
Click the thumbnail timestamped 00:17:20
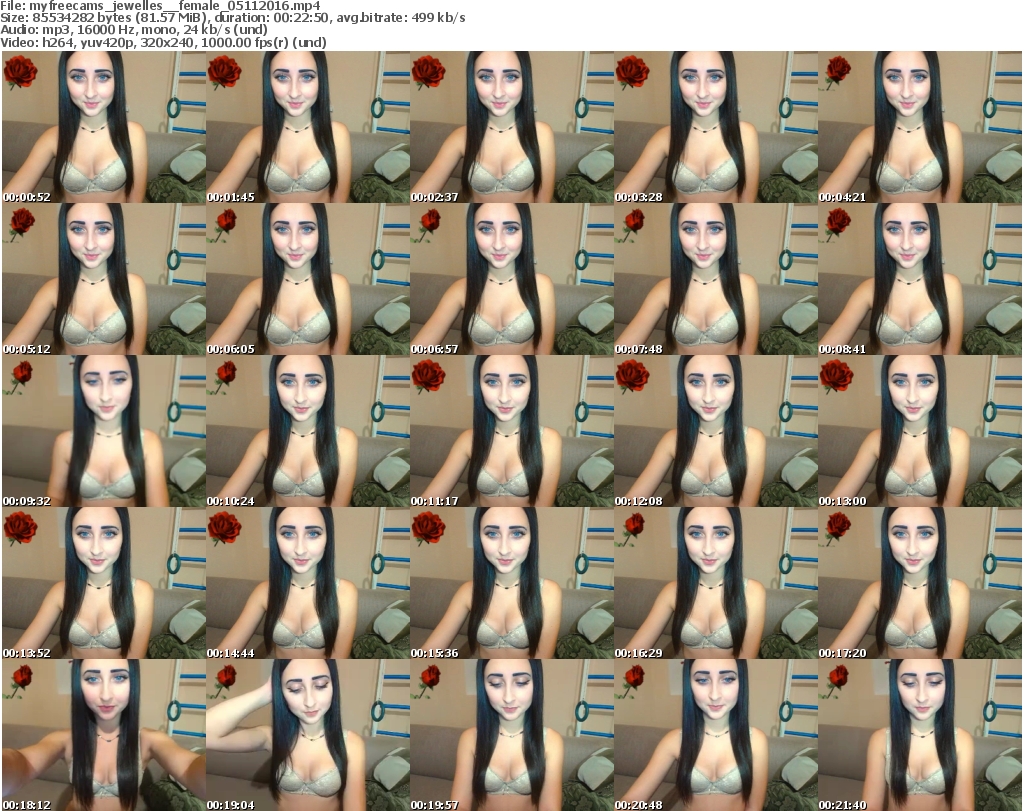point(919,584)
